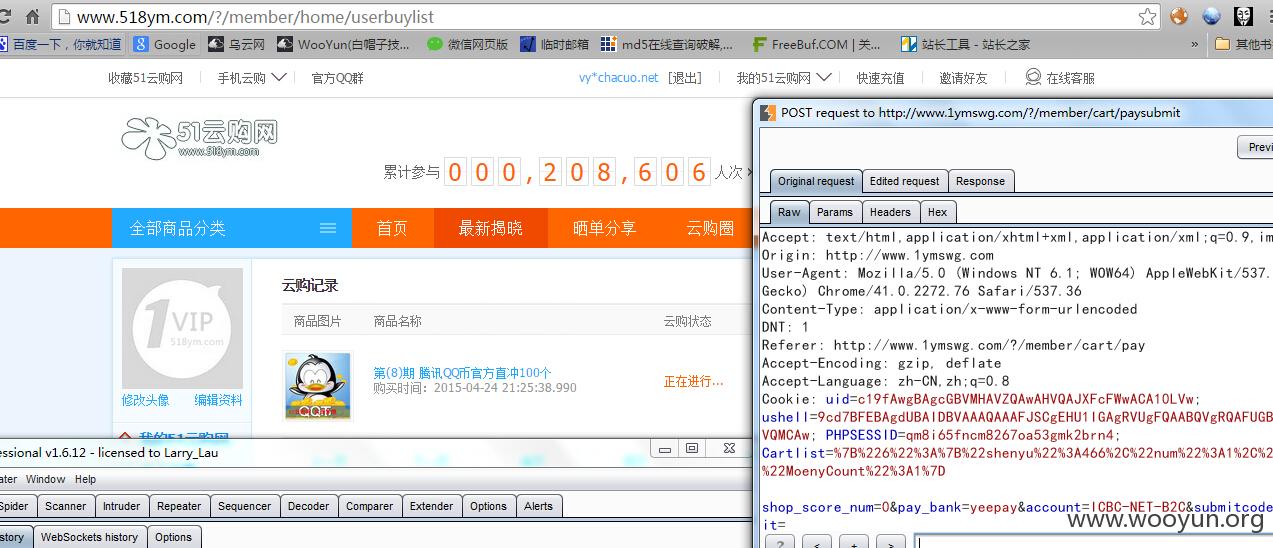
Task: Open the 全部商品分类 menu
Action: [232, 228]
